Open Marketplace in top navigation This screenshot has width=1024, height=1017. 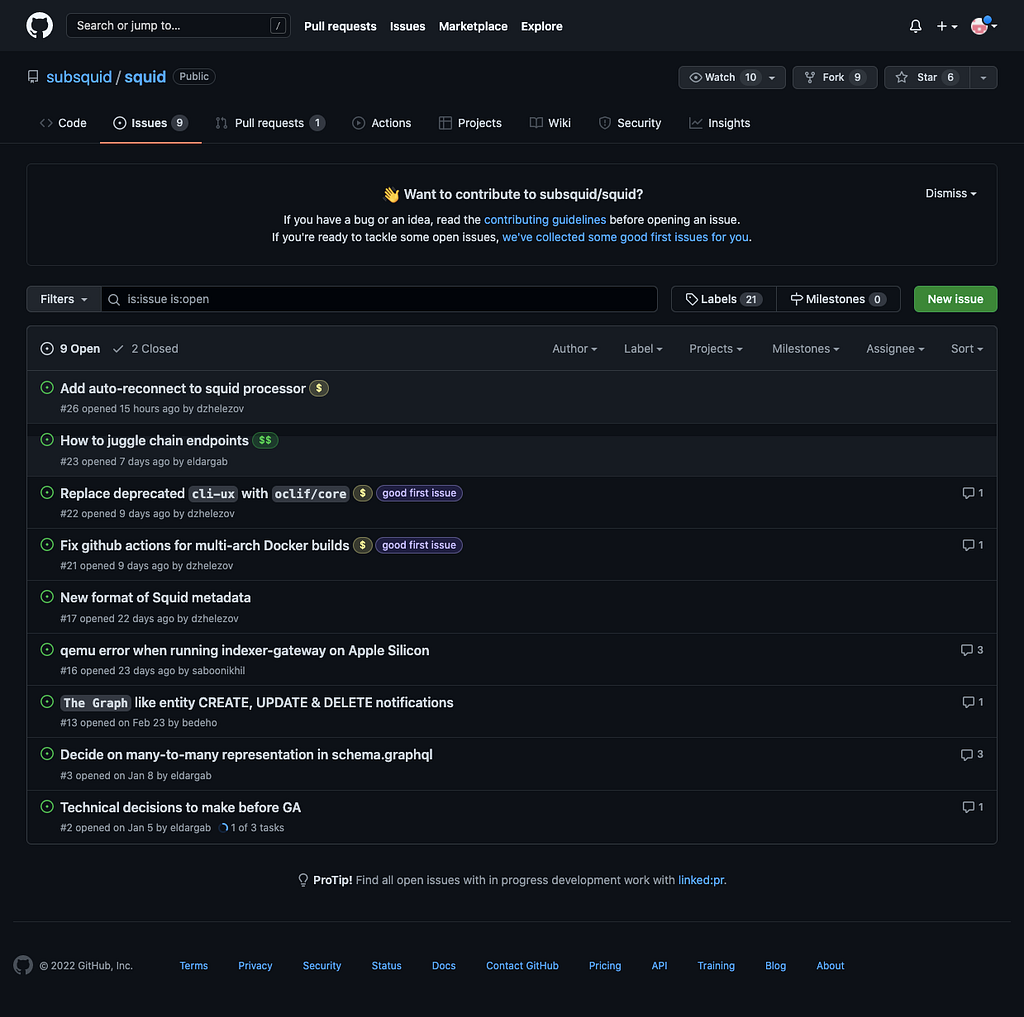click(473, 26)
